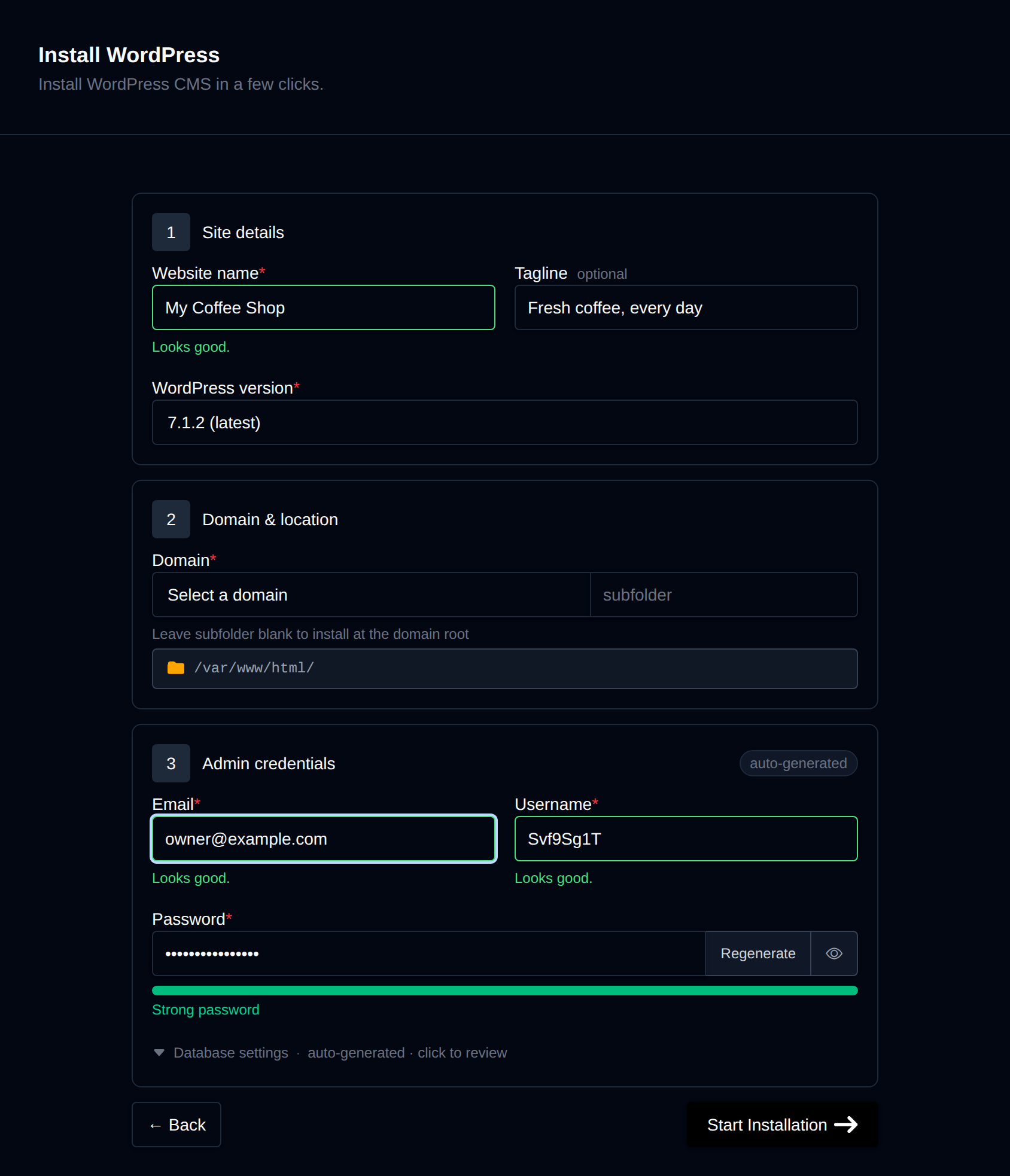The height and width of the screenshot is (1176, 1010).
Task: Click Start Installation button
Action: point(782,1125)
